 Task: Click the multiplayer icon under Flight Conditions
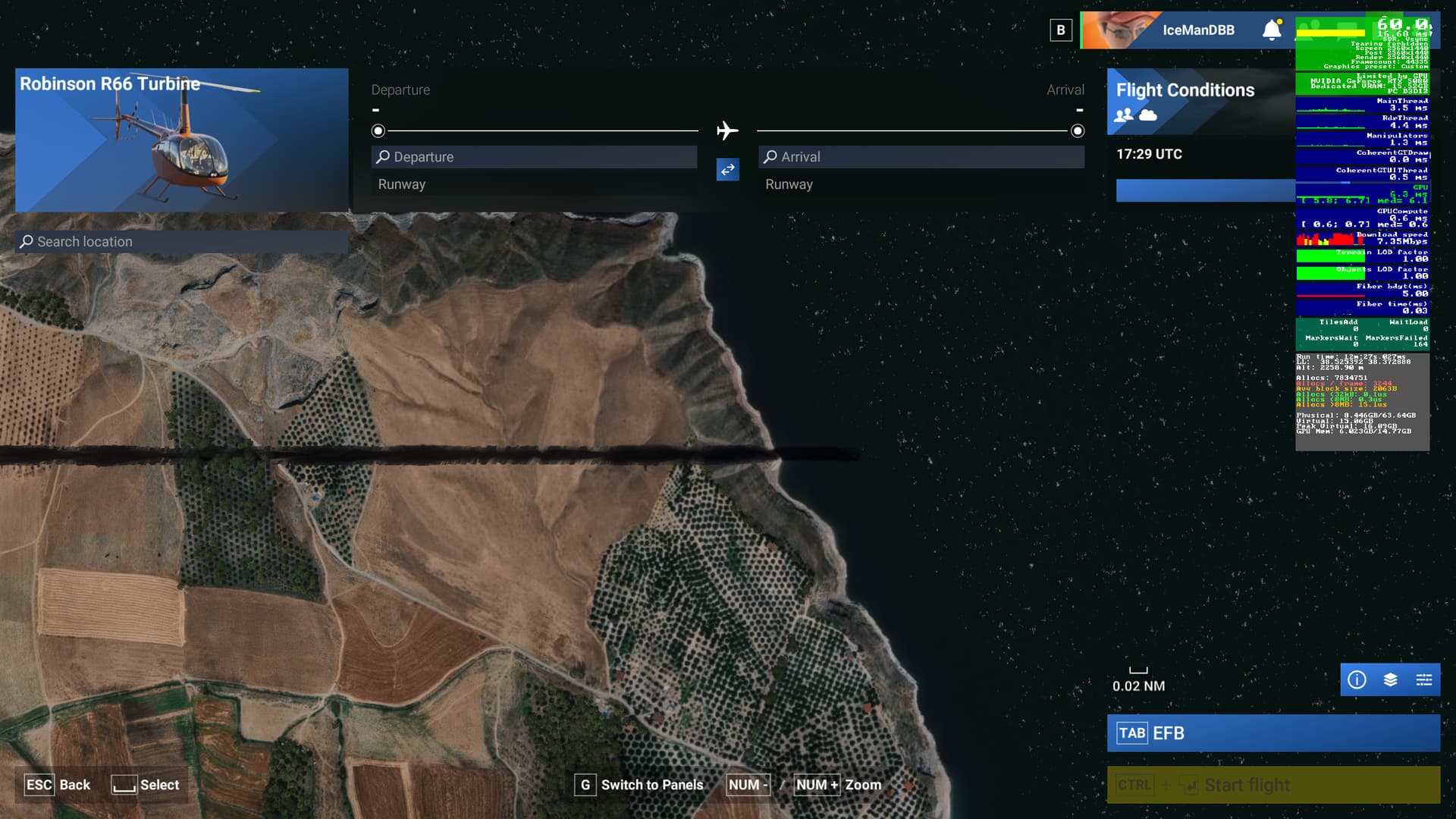pos(1124,115)
